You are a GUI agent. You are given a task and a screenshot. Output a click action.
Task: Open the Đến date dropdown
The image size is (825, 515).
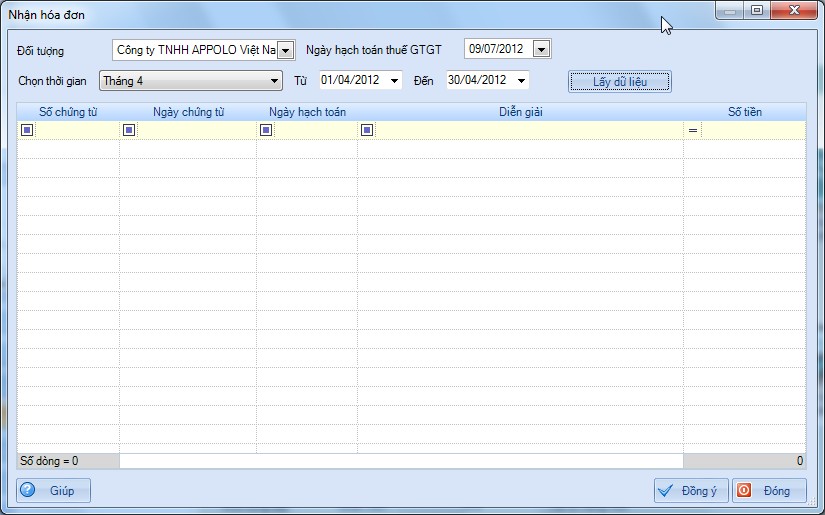[x=521, y=80]
